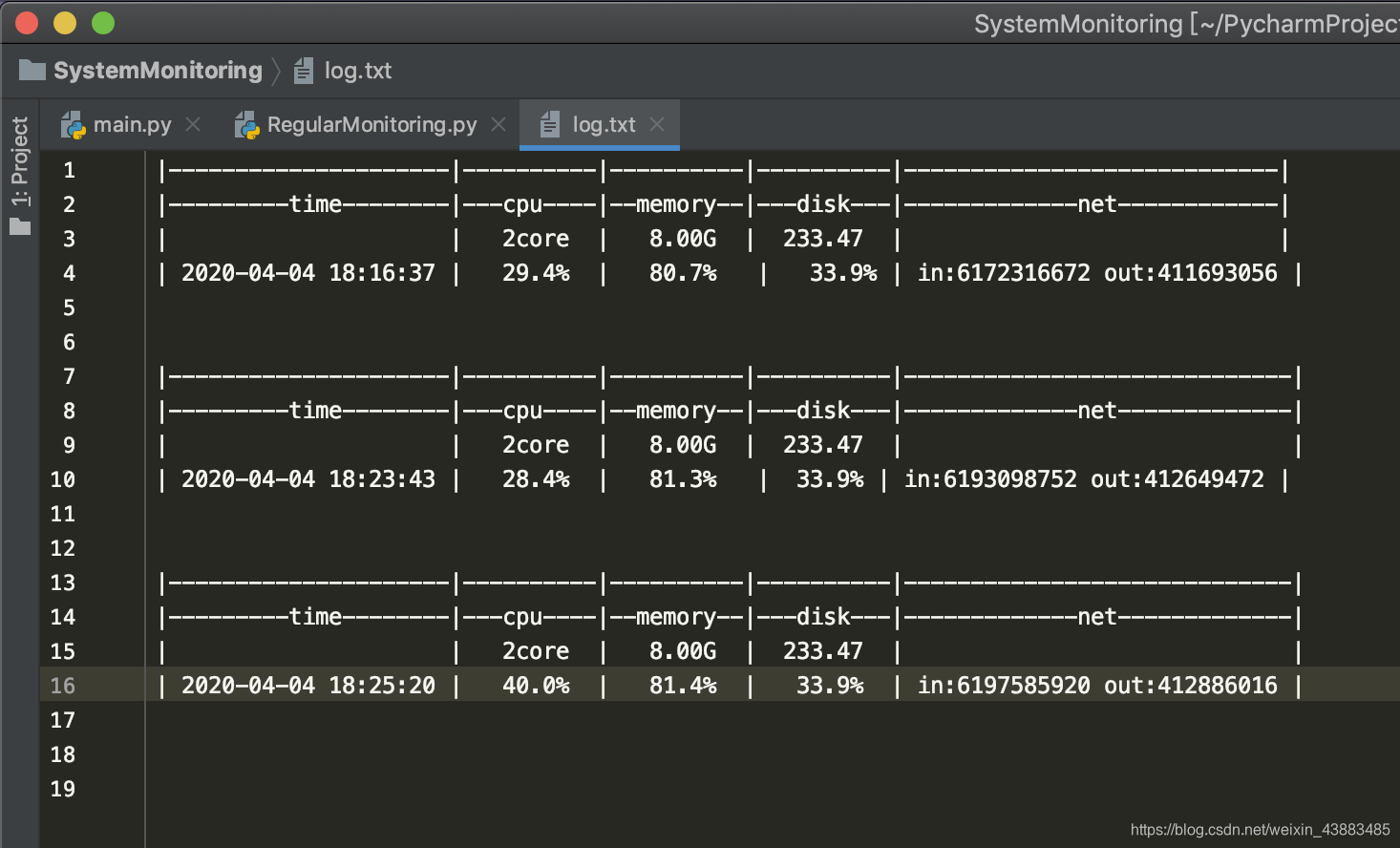
Task: Click the cpu value 28.4%
Action: [536, 479]
